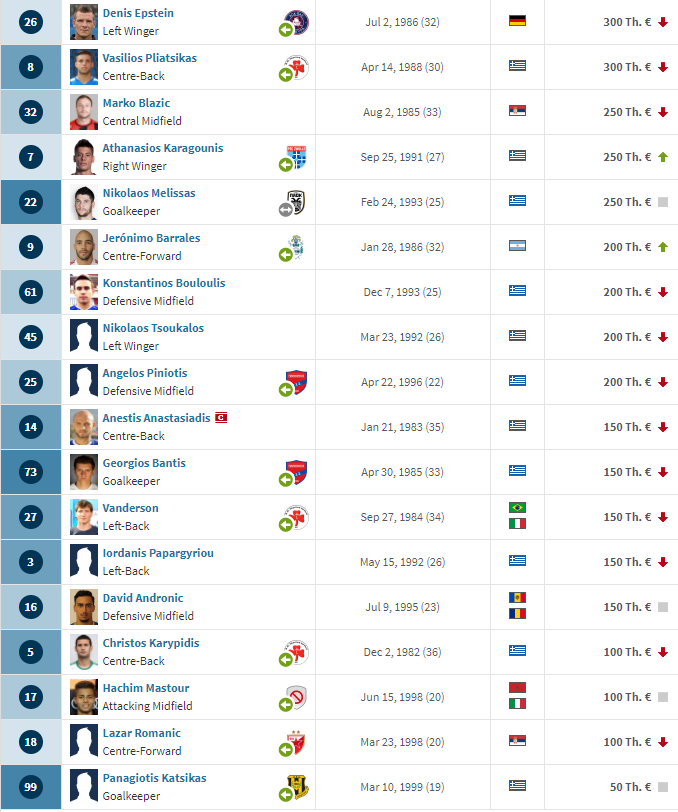Open the club crest beside Lazar Romanic
The width and height of the screenshot is (678, 812).
click(296, 742)
